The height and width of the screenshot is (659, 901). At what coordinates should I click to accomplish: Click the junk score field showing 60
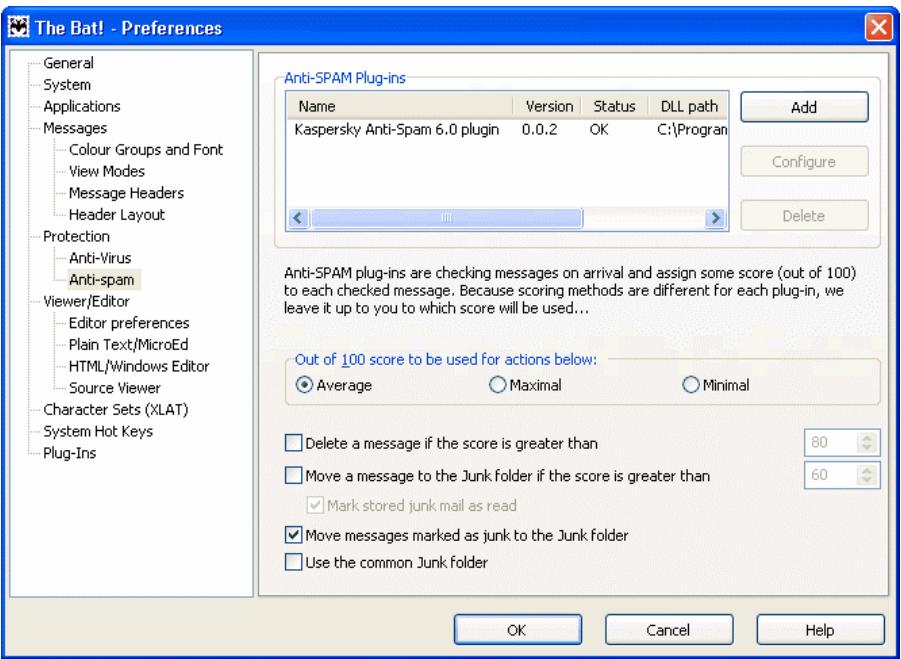pyautogui.click(x=831, y=475)
